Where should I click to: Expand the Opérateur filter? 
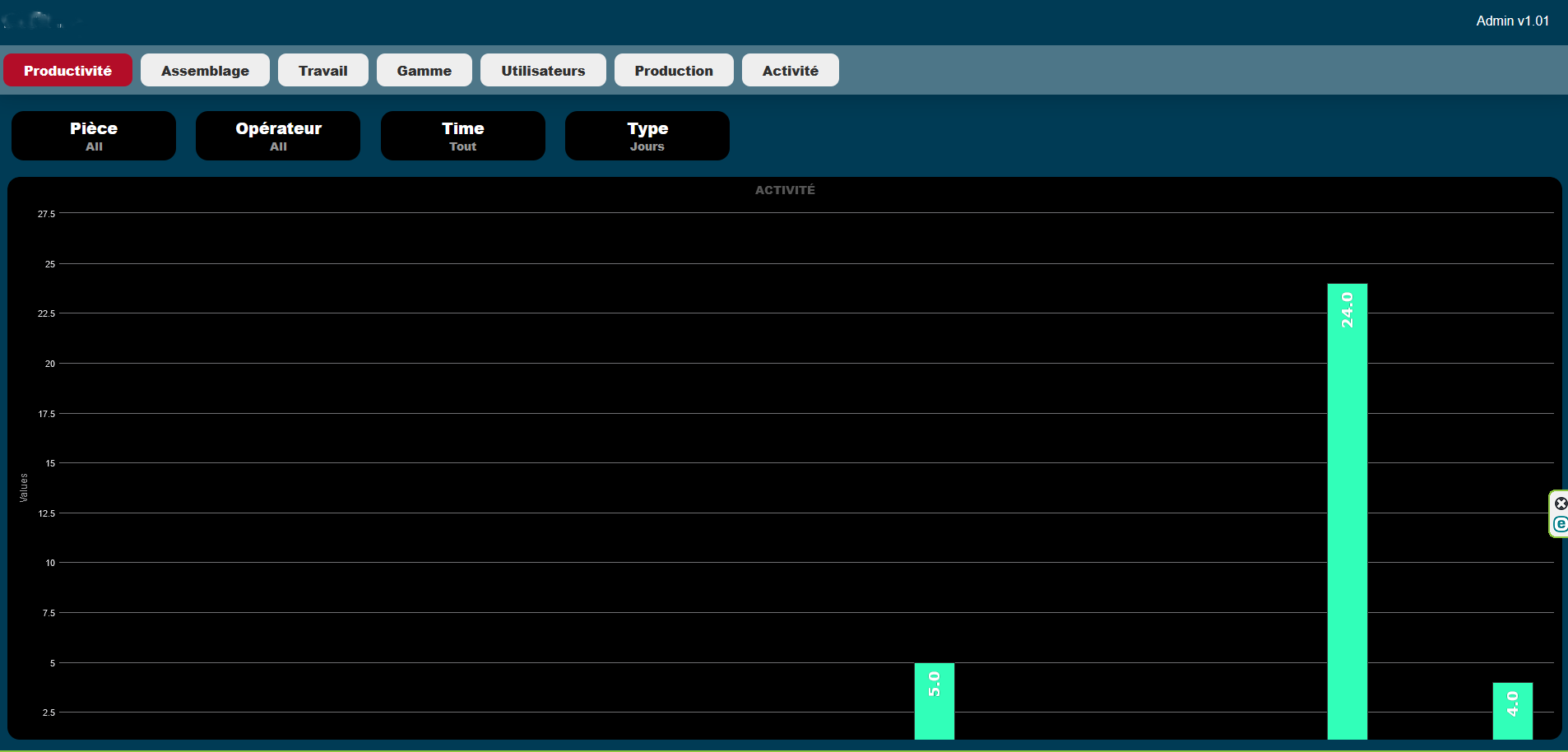pyautogui.click(x=278, y=136)
